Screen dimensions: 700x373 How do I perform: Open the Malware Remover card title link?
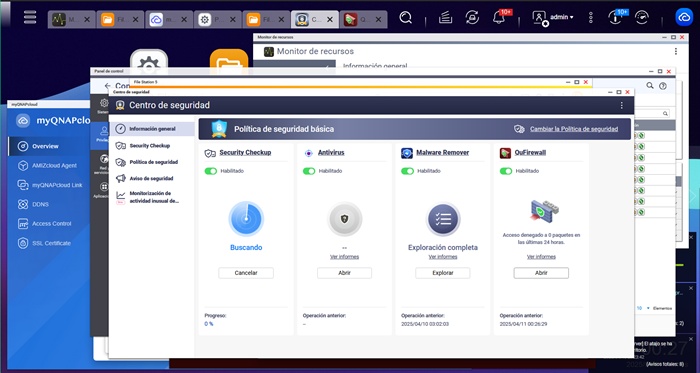coord(442,153)
